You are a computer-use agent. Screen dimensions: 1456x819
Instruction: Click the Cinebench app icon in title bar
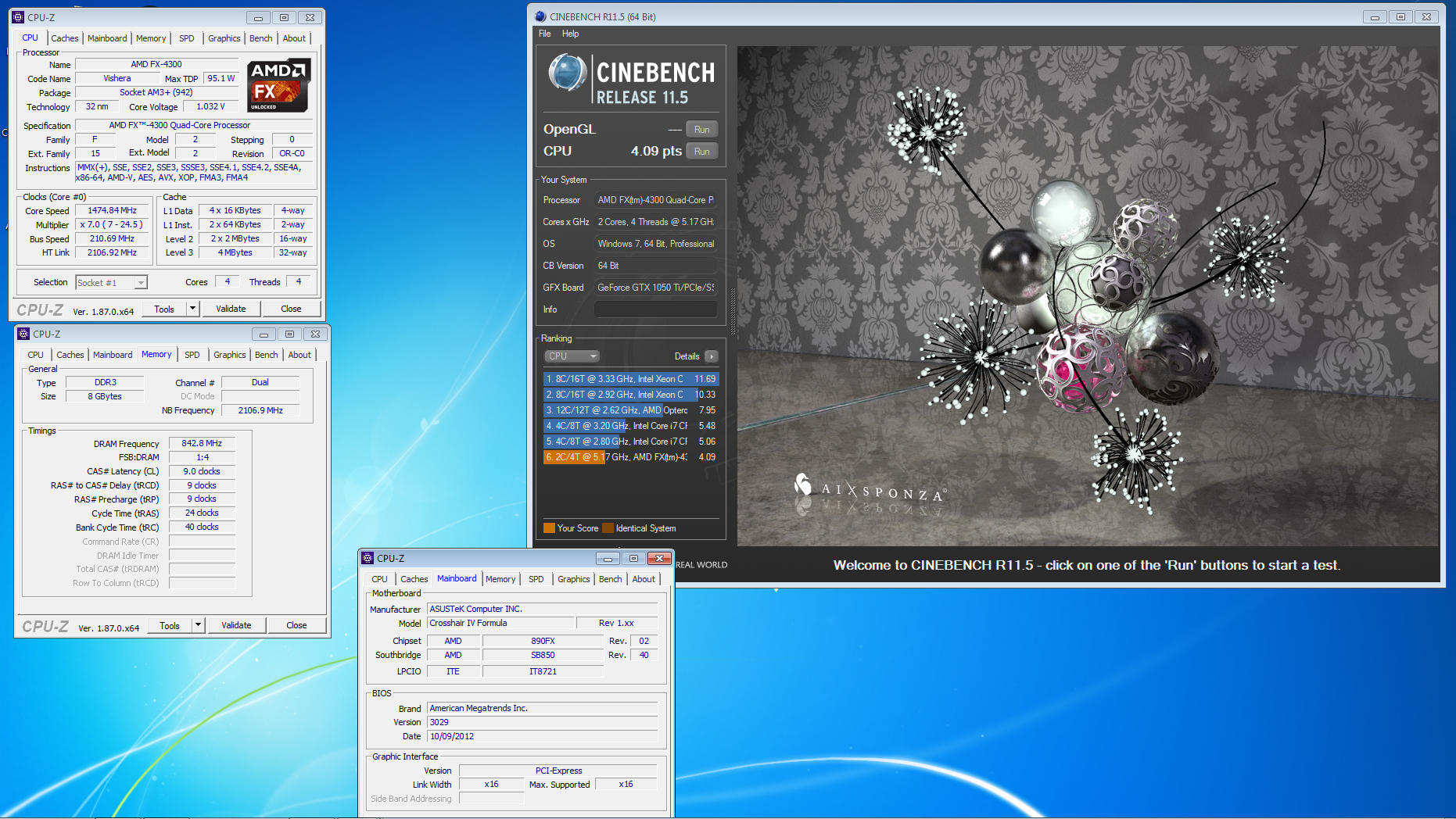click(x=540, y=16)
